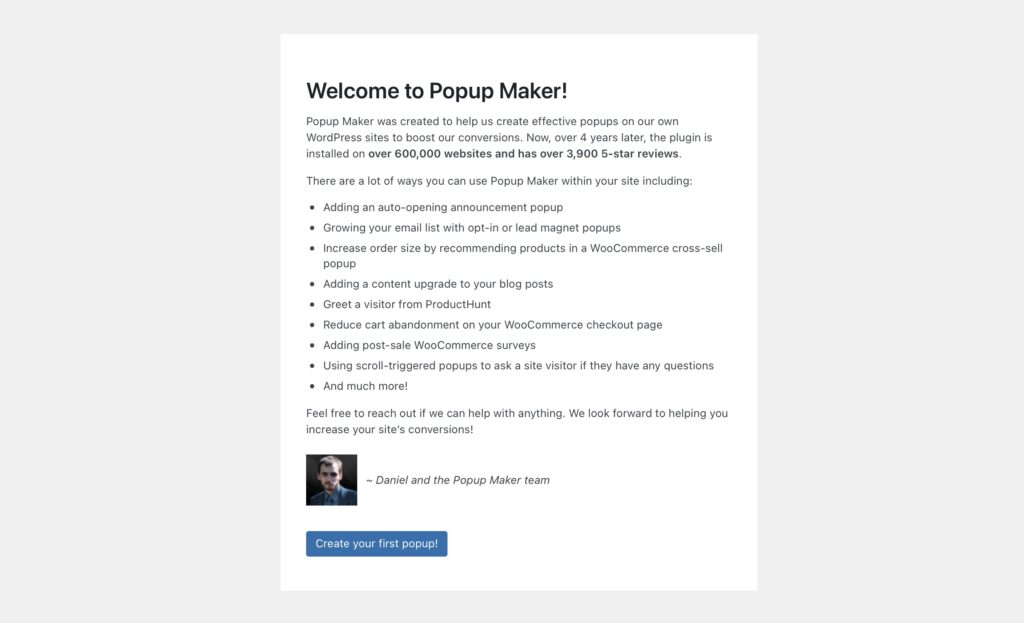Click the "increase your site's conversions!" text
Image resolution: width=1024 pixels, height=623 pixels.
(x=389, y=430)
